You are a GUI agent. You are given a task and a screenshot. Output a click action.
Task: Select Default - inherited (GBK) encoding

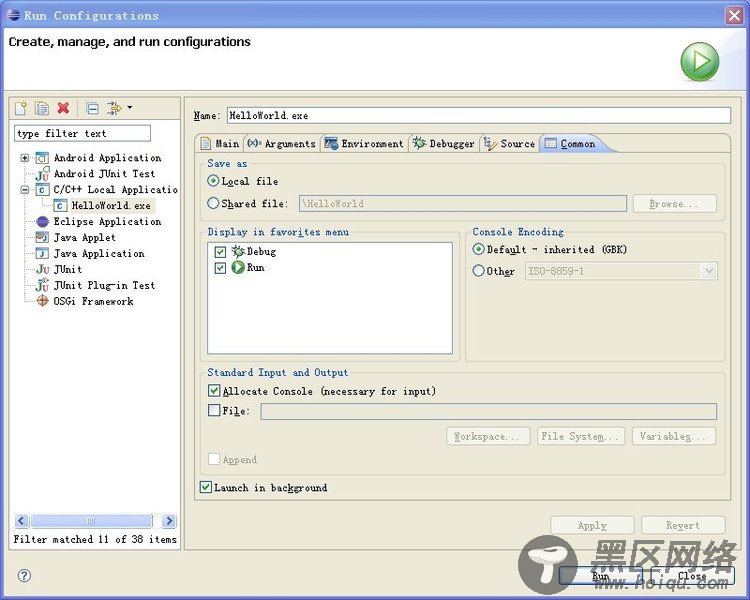(478, 249)
